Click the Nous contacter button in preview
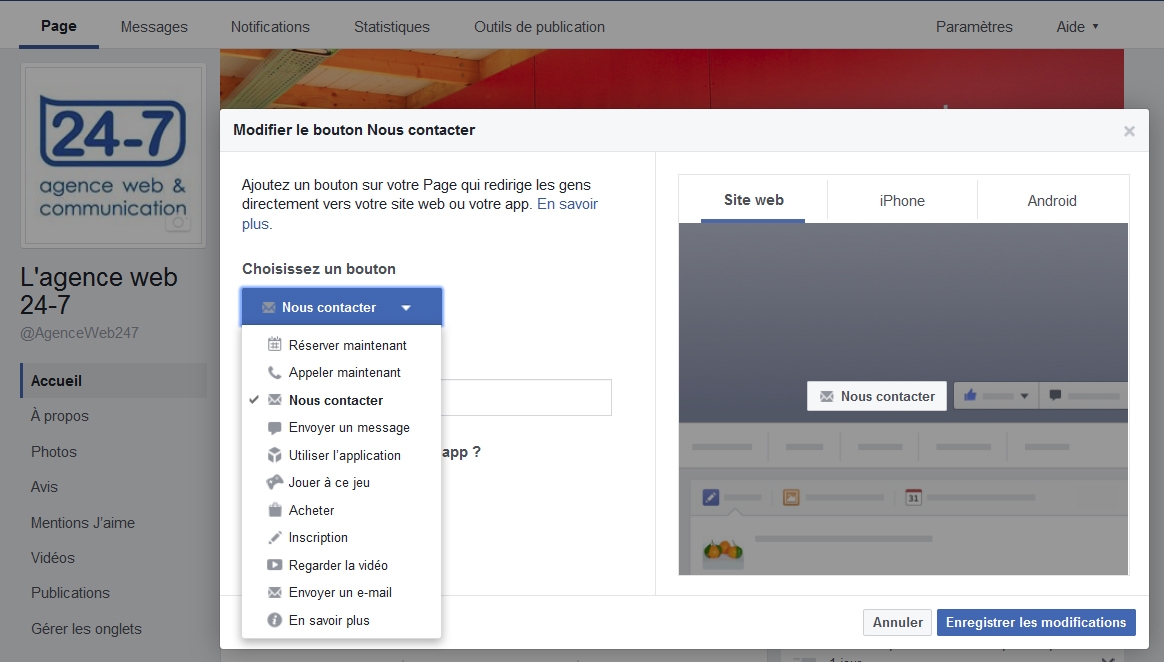Image resolution: width=1164 pixels, height=662 pixels. point(877,396)
